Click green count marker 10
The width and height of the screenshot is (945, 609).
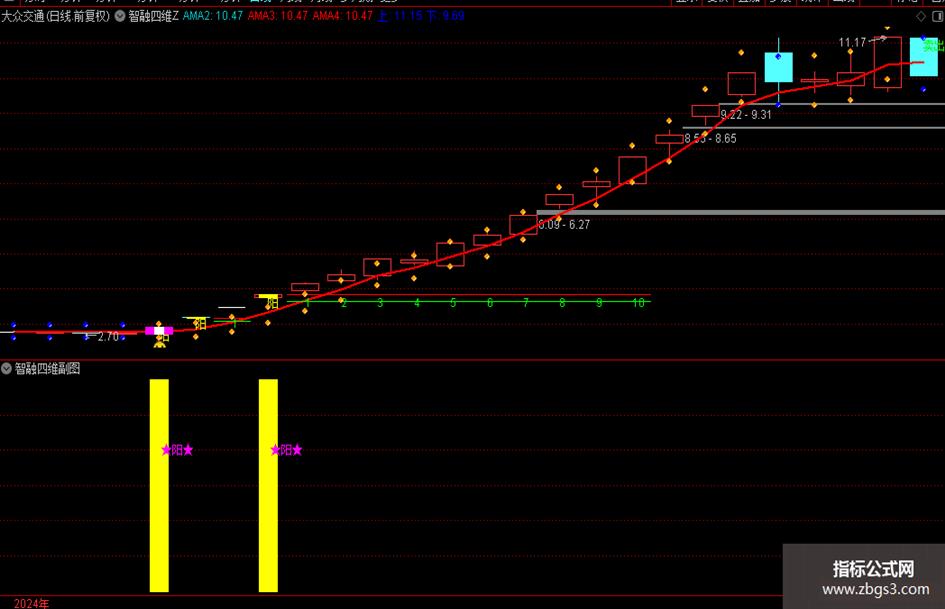[x=638, y=303]
